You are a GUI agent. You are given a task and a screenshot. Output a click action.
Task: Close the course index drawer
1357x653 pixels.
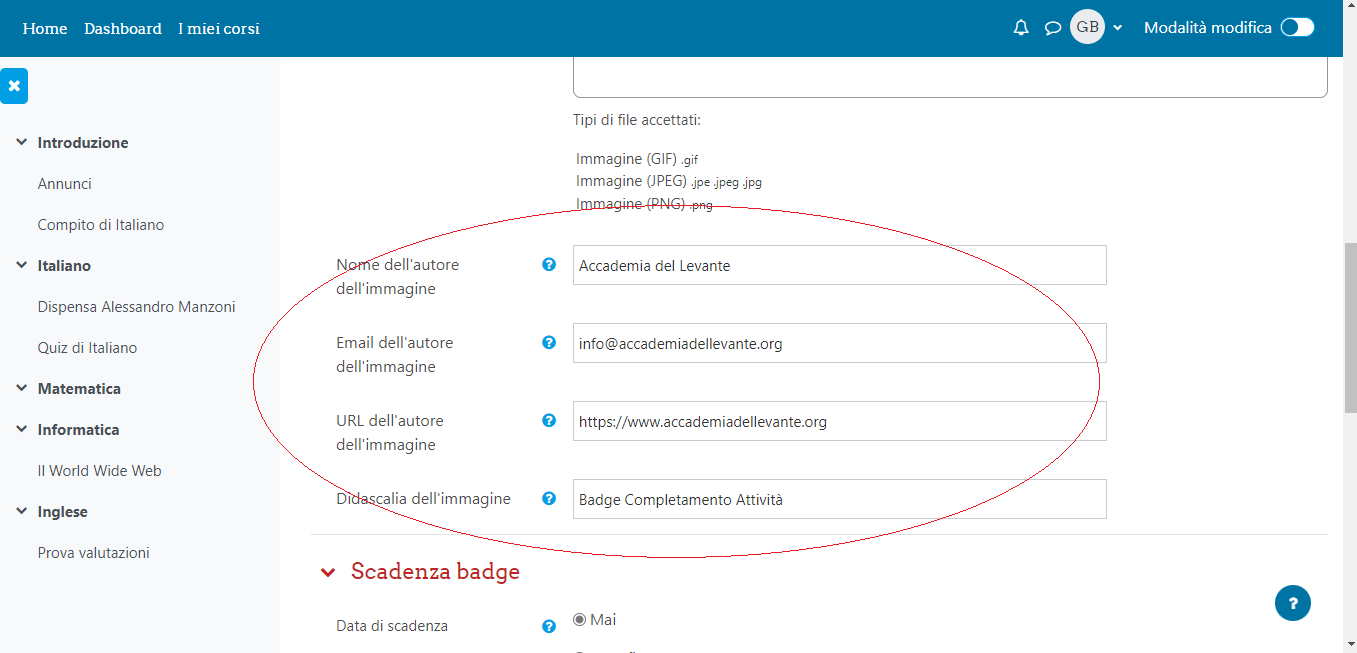(x=14, y=86)
